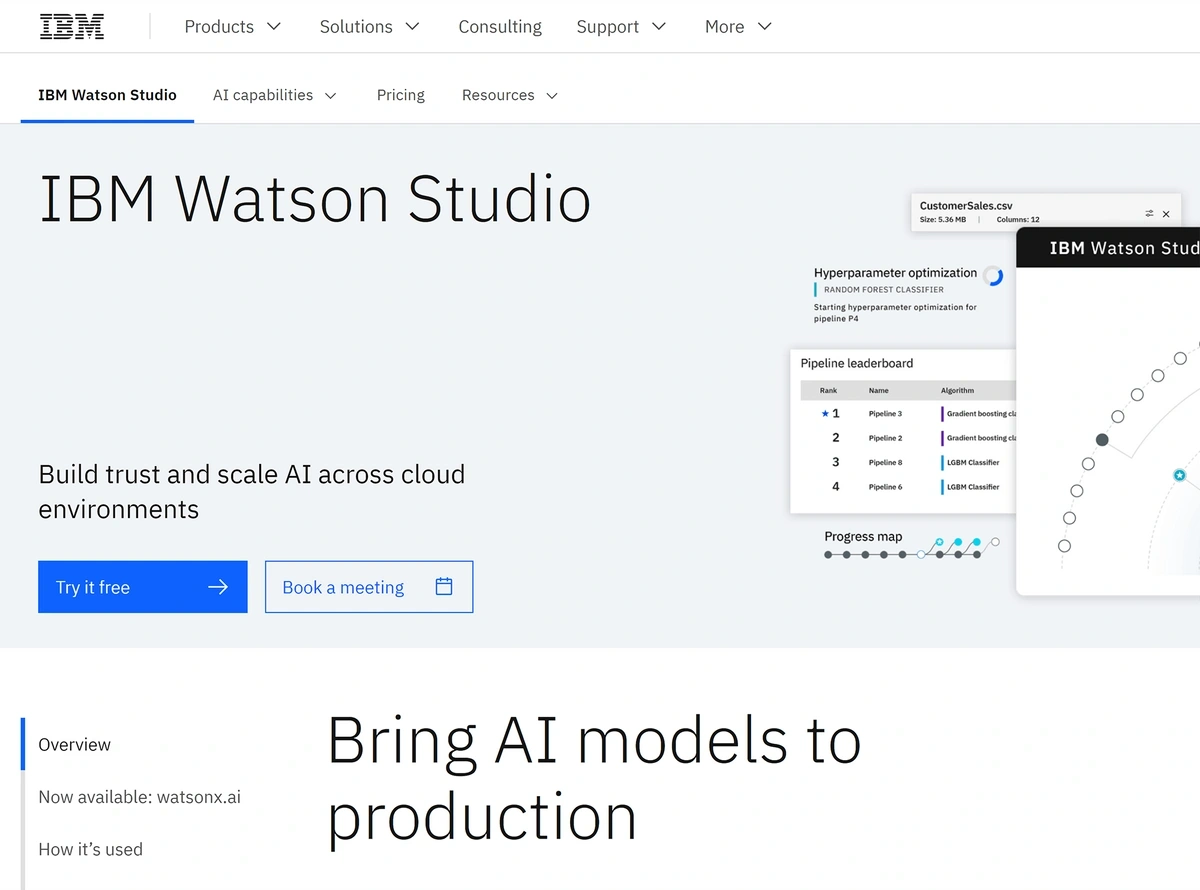Click the hyperparameter optimization progress ring
The height and width of the screenshot is (890, 1200).
993,276
